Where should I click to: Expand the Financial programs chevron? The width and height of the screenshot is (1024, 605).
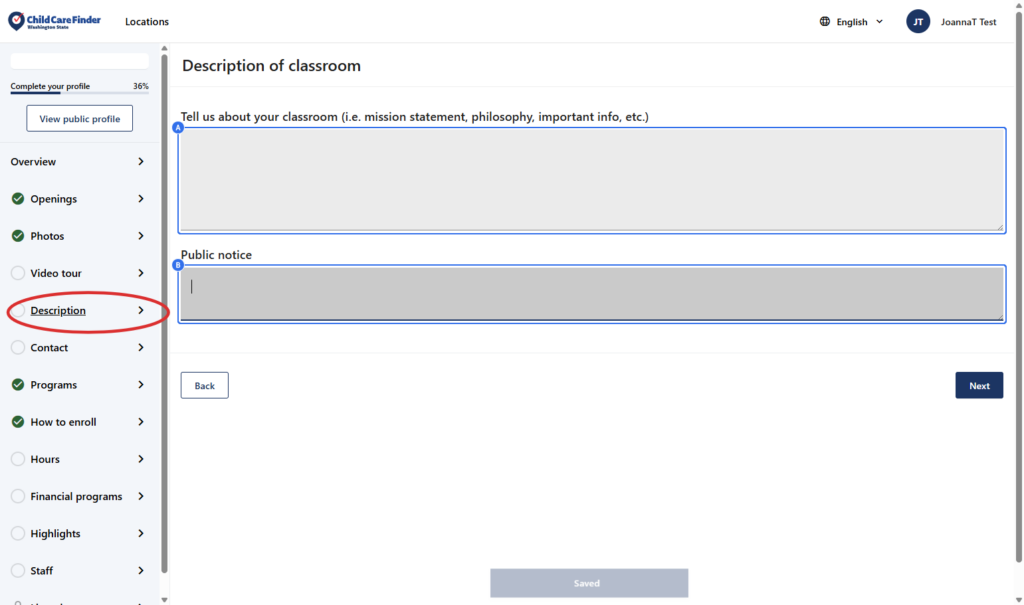coord(141,496)
